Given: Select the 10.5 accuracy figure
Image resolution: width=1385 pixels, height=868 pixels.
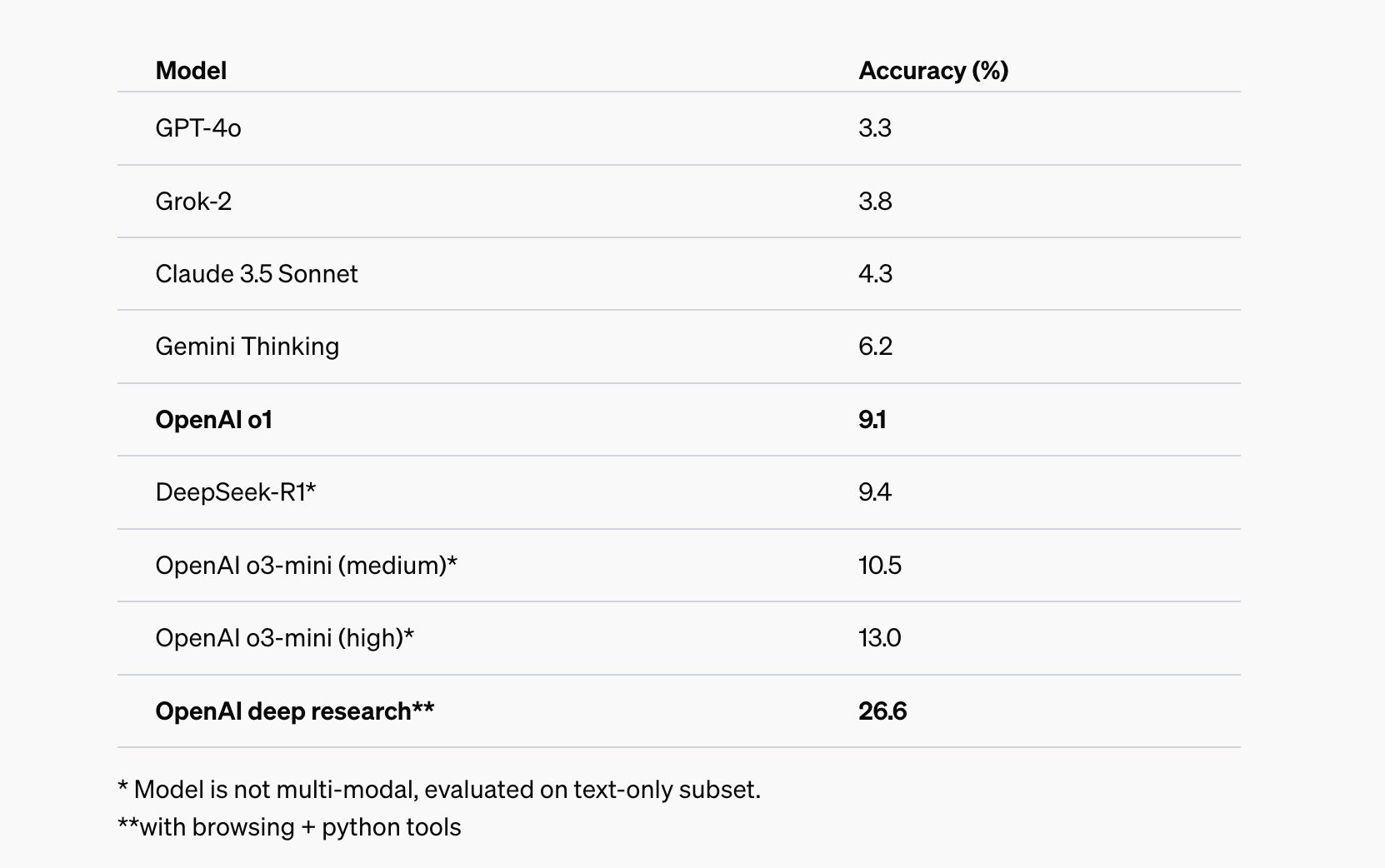Looking at the screenshot, I should [880, 566].
